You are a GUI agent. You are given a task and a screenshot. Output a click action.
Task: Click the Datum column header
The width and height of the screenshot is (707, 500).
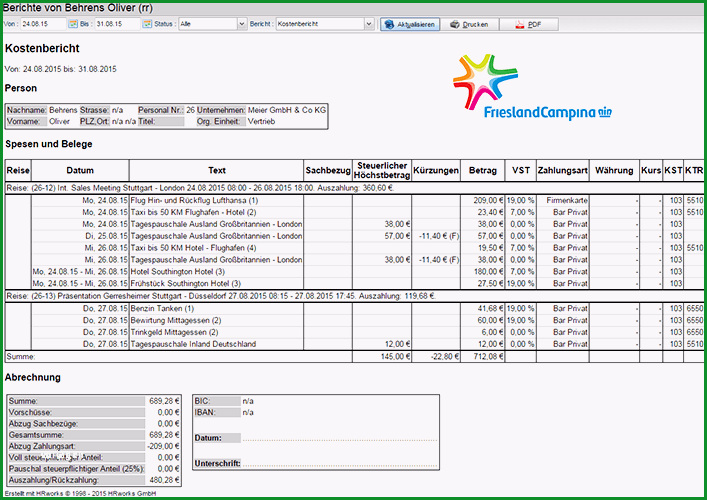pyautogui.click(x=80, y=170)
